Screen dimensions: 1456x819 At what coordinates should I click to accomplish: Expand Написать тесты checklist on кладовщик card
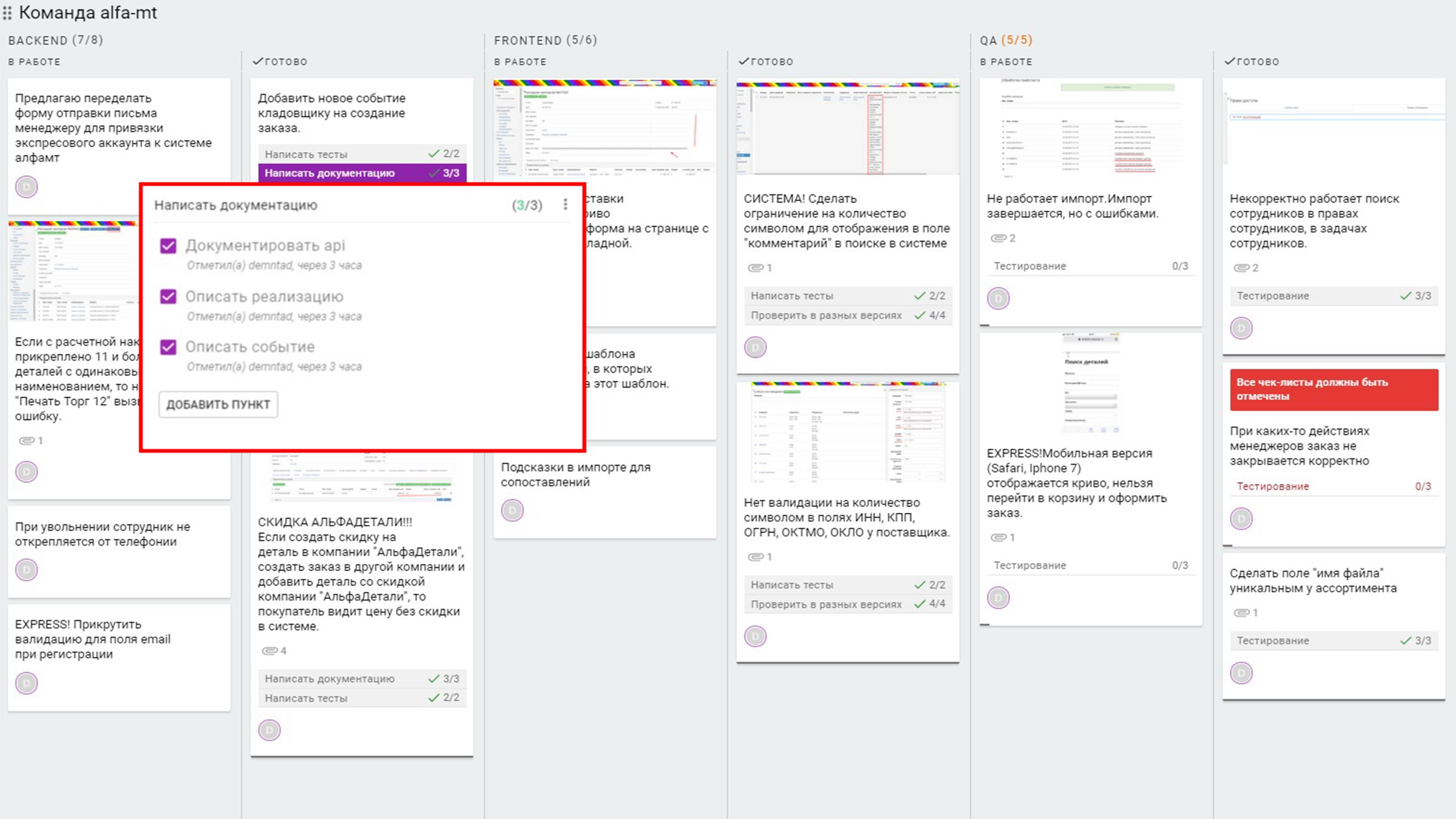[362, 154]
